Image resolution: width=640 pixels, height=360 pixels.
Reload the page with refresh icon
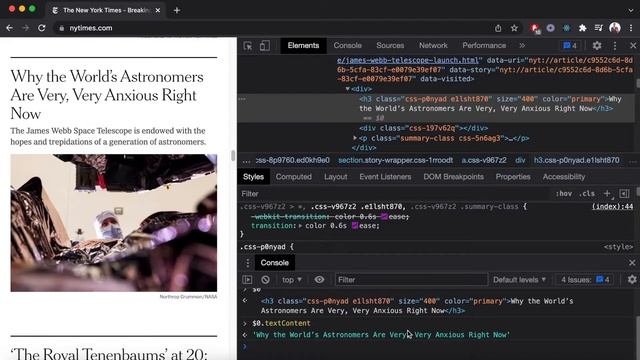(x=41, y=28)
